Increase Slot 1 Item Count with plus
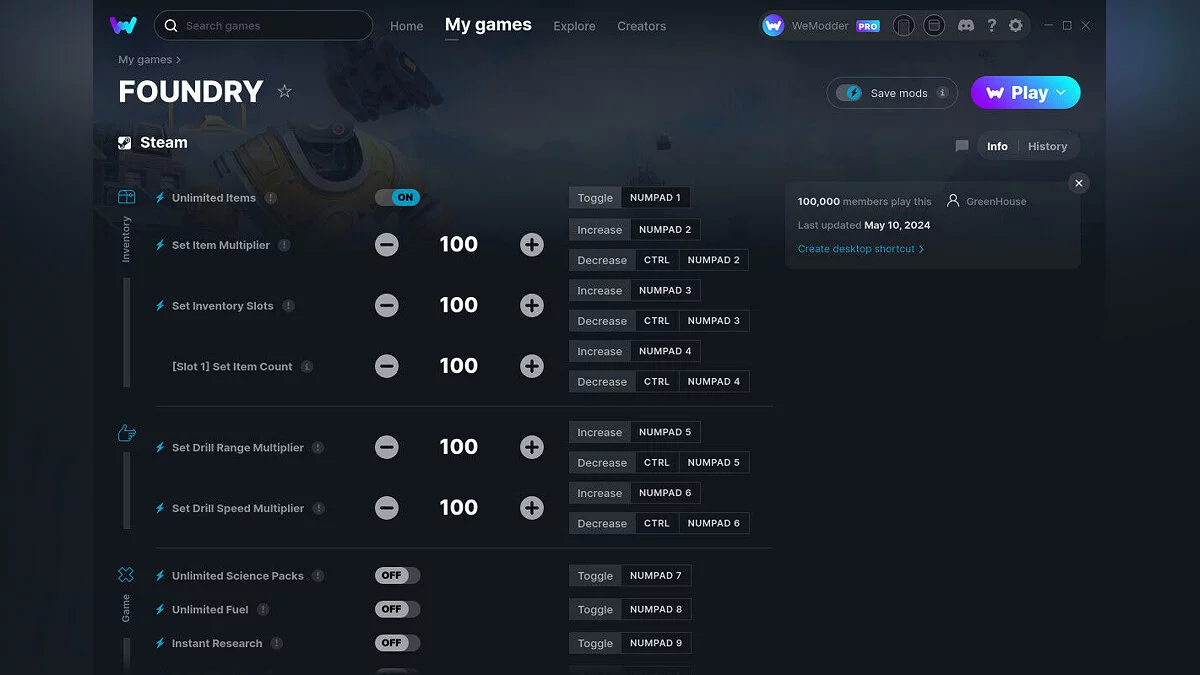This screenshot has width=1200, height=675. point(532,366)
